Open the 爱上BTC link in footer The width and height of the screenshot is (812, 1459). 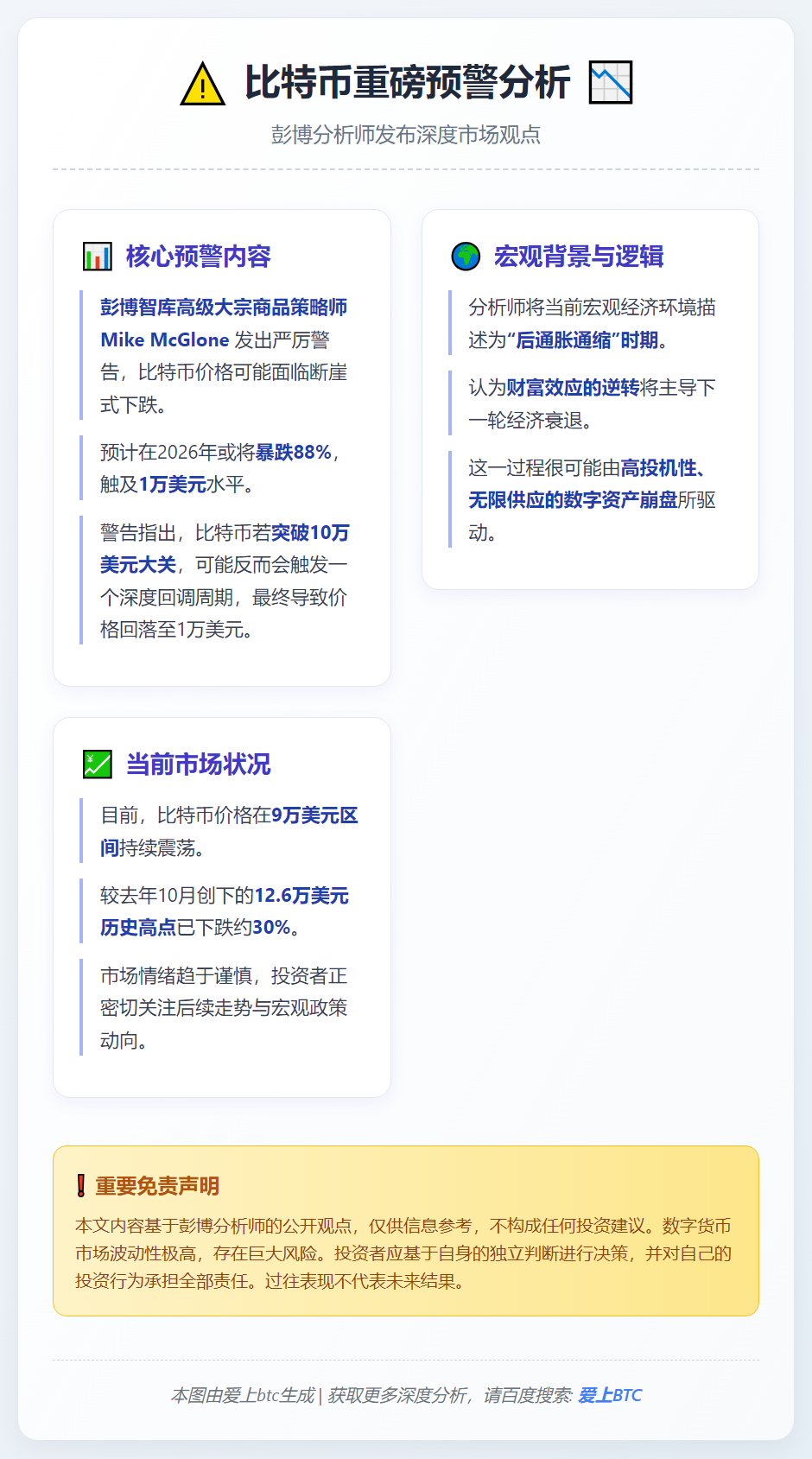click(610, 1395)
